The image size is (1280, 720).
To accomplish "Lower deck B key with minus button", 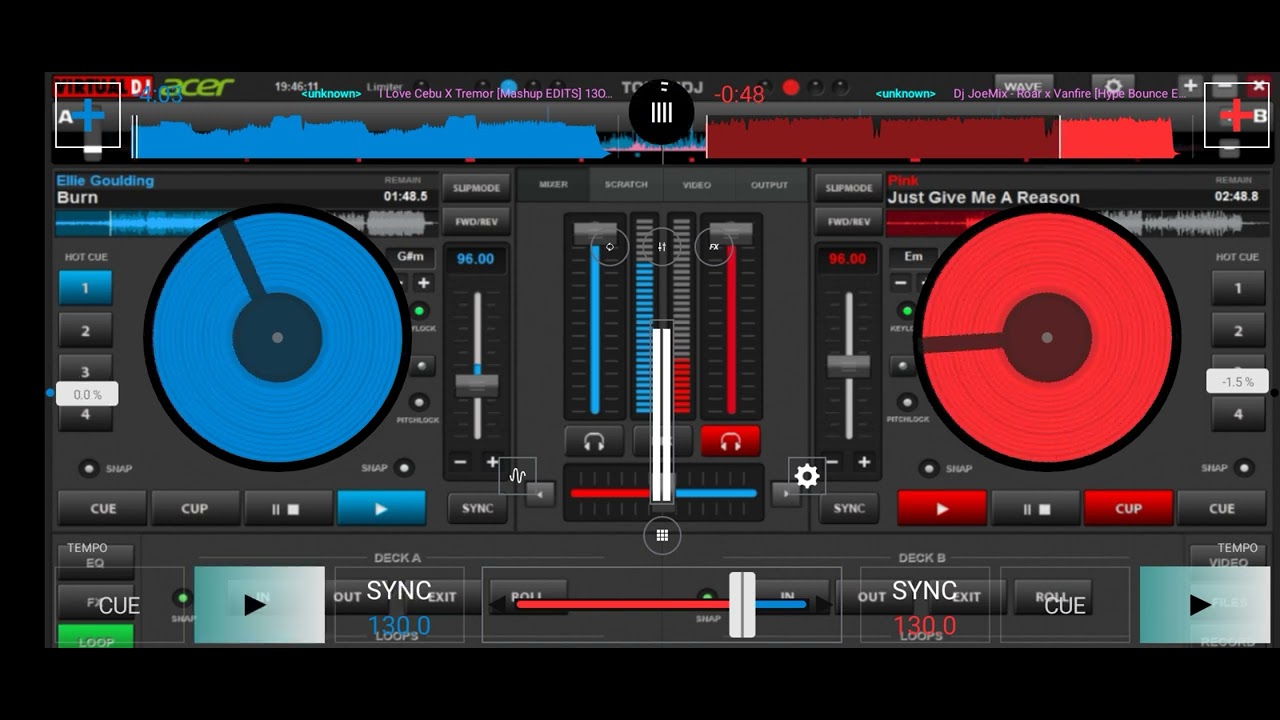I will 900,284.
